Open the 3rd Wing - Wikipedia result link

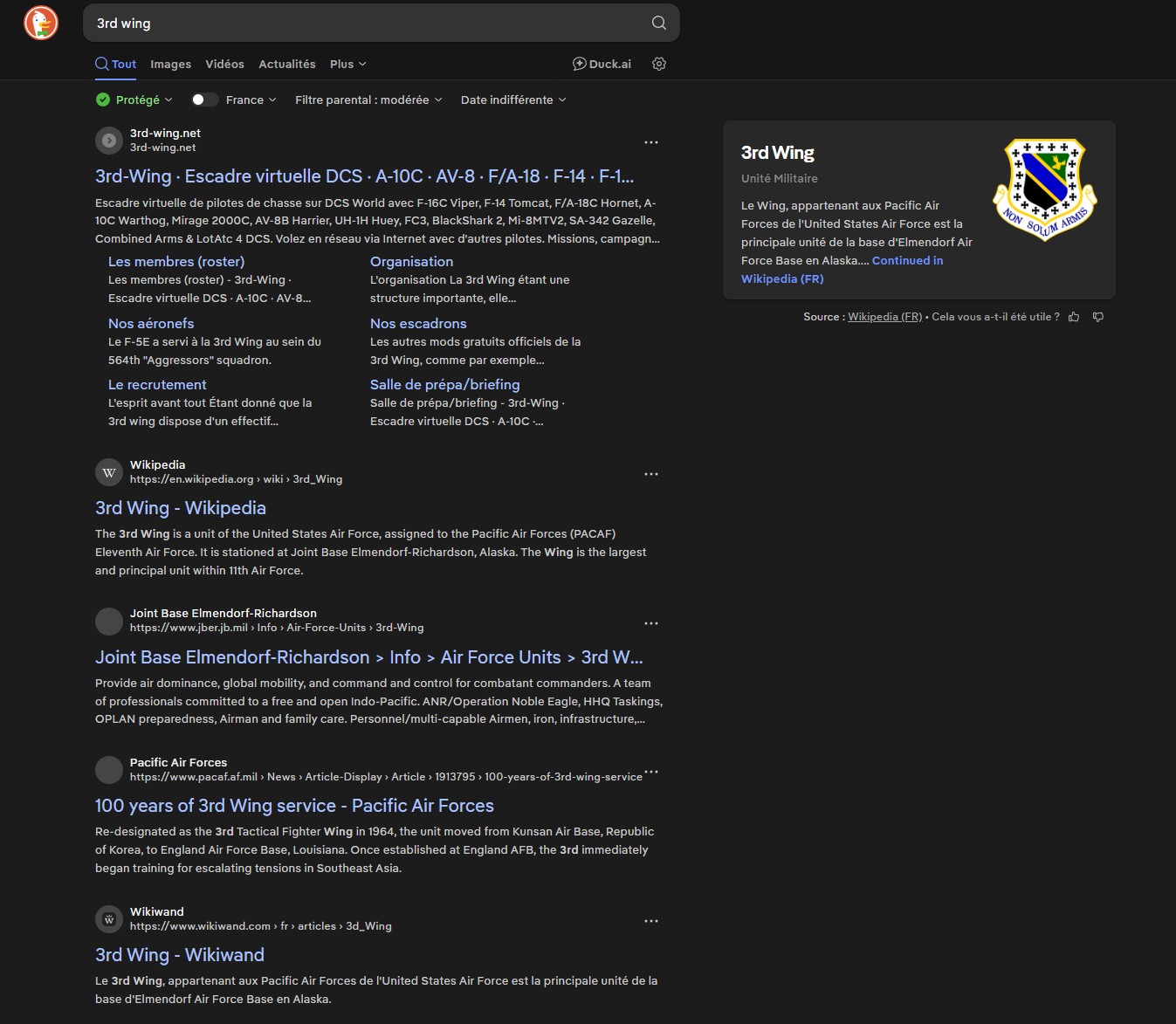tap(181, 508)
